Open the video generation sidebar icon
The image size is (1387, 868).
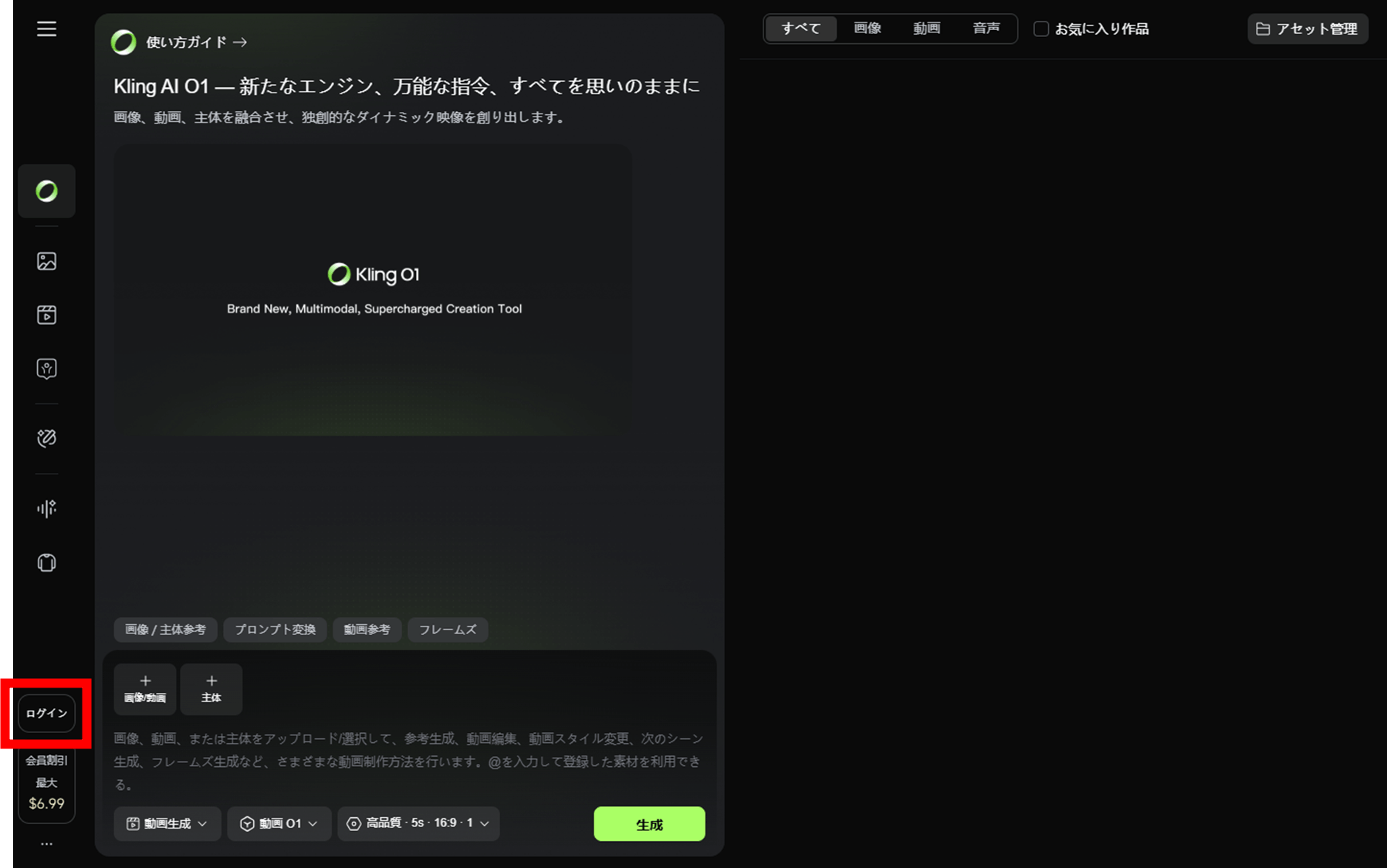pyautogui.click(x=46, y=315)
